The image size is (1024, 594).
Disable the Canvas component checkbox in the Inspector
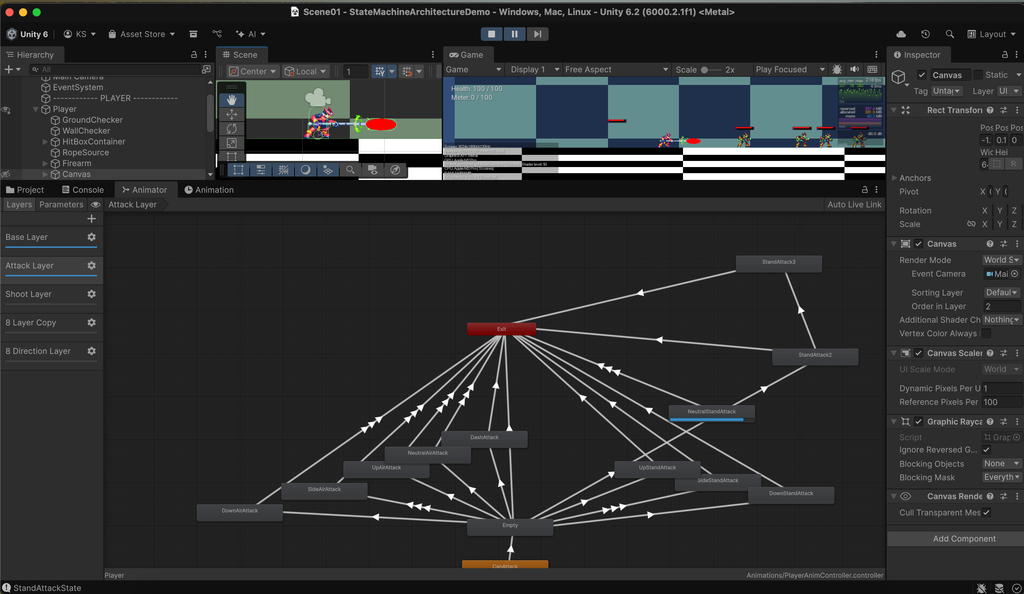pyautogui.click(x=916, y=243)
